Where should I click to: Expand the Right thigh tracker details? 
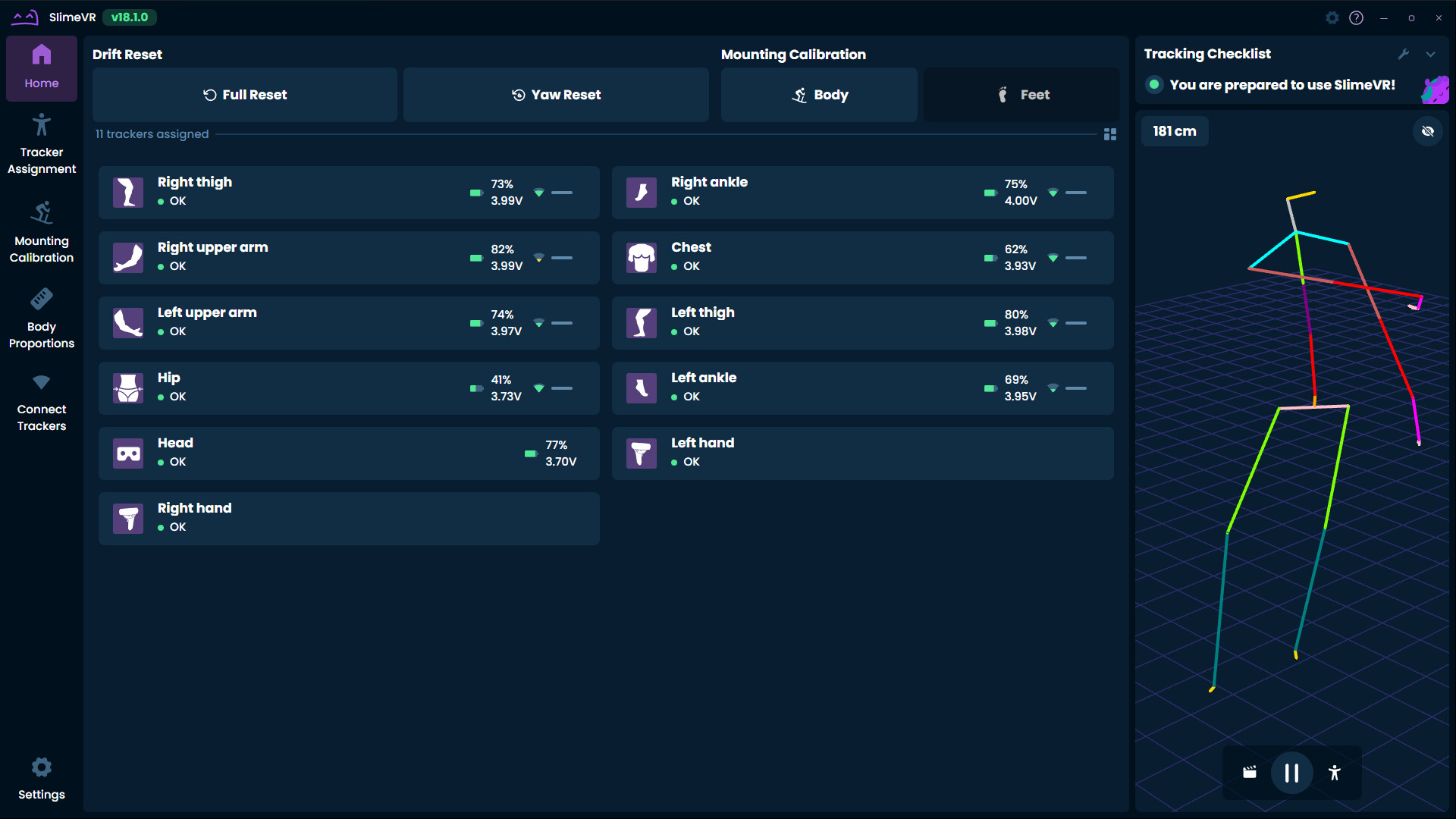click(x=348, y=192)
